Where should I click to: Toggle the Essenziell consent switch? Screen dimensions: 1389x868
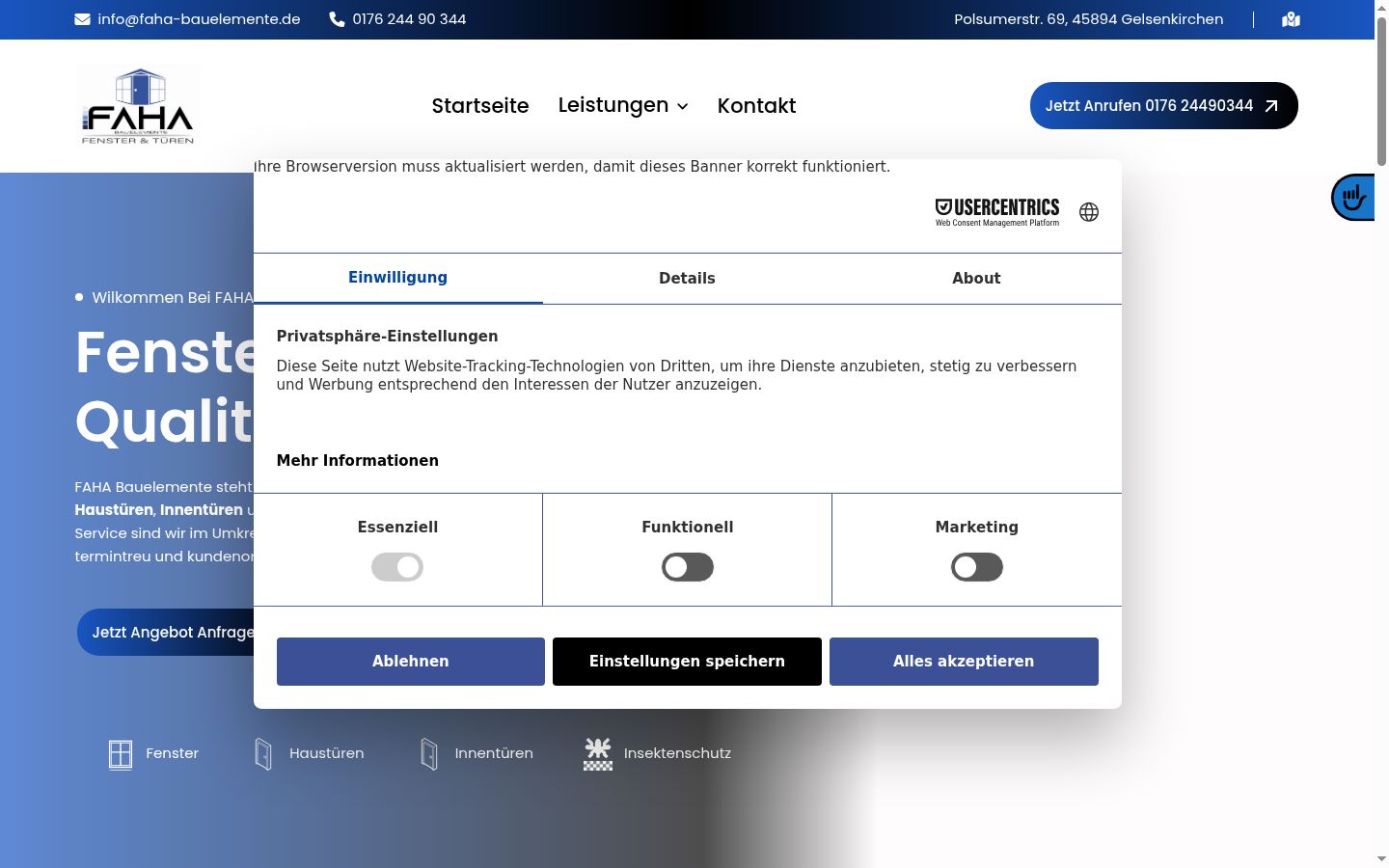[x=397, y=567]
